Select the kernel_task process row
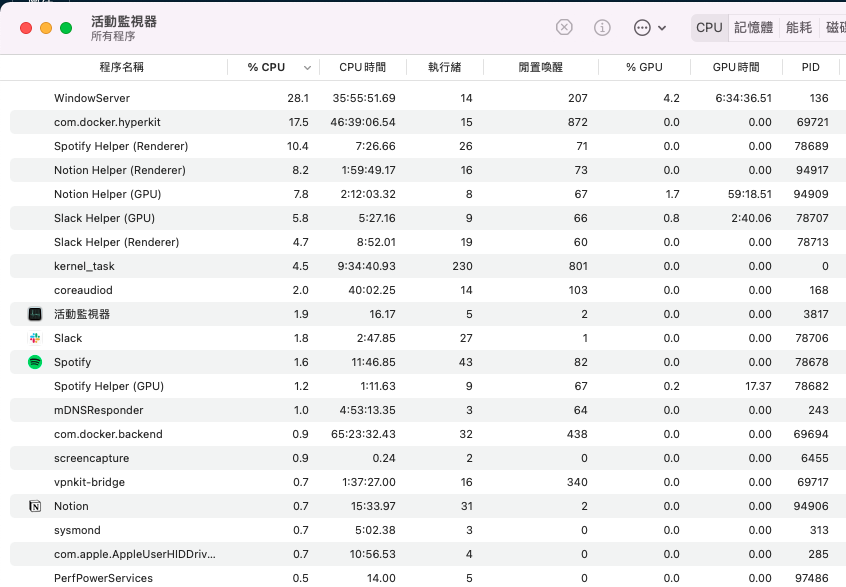The height and width of the screenshot is (587, 846). tap(428, 266)
